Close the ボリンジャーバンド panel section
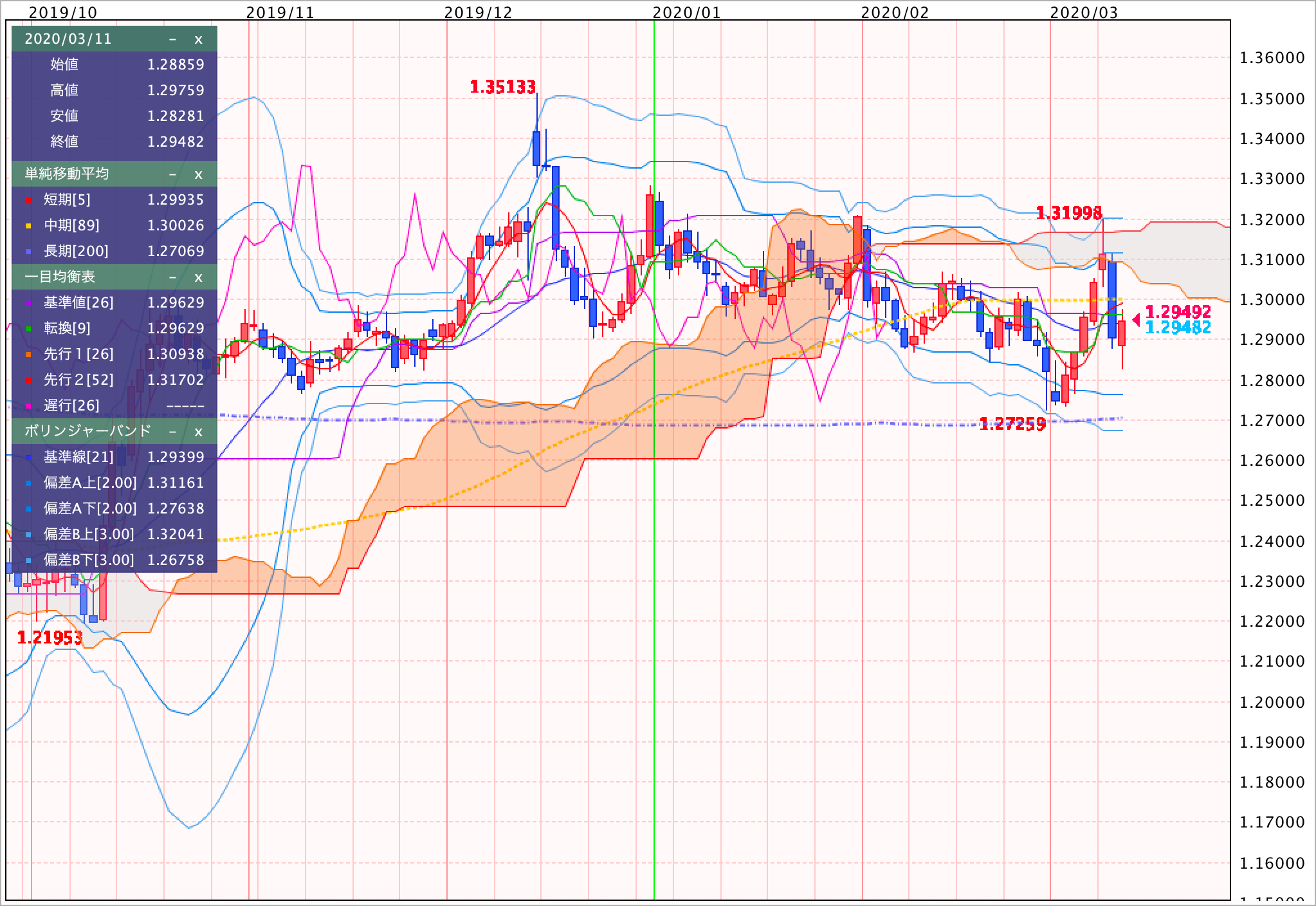Screen dimensions: 1316x906 (x=198, y=431)
